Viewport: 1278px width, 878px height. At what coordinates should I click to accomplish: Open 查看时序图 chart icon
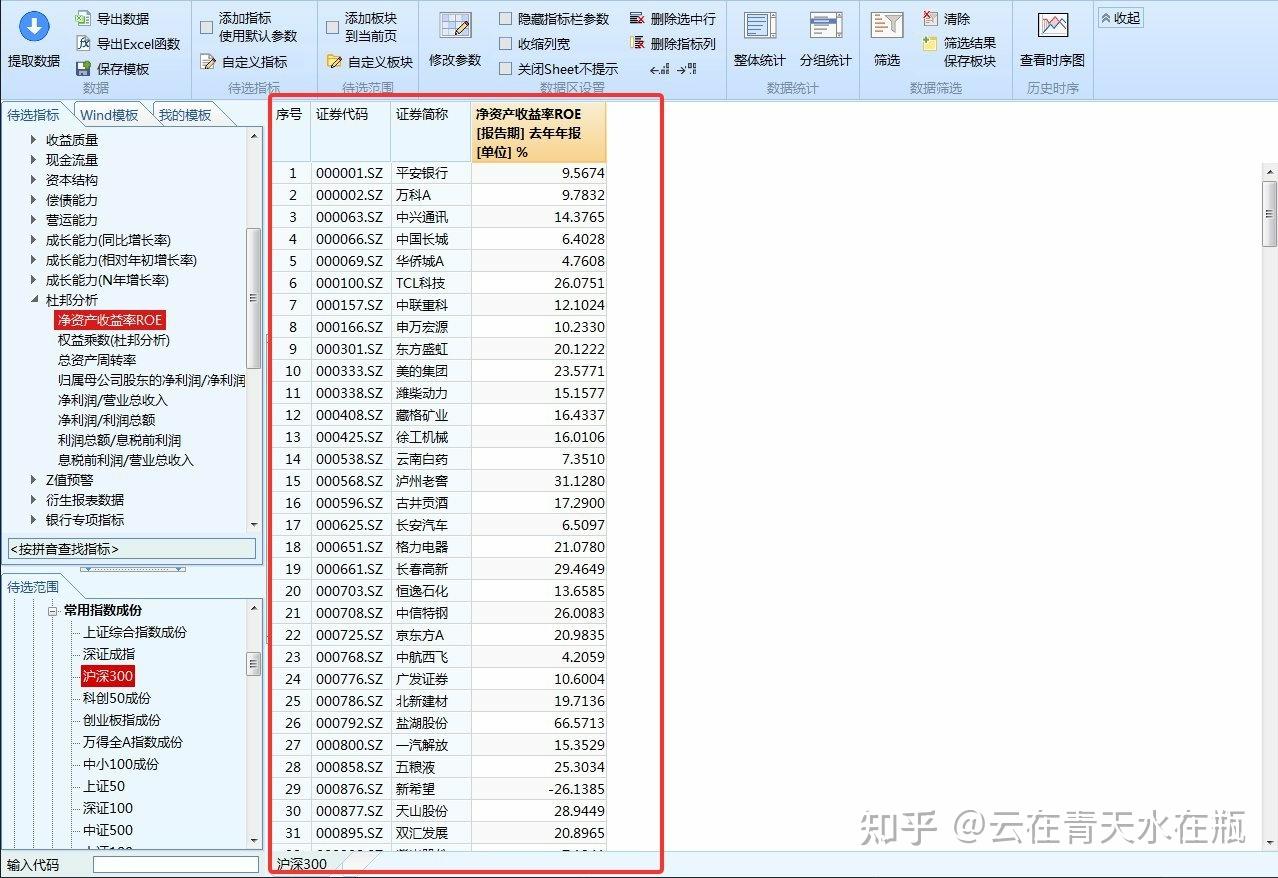click(x=1052, y=27)
